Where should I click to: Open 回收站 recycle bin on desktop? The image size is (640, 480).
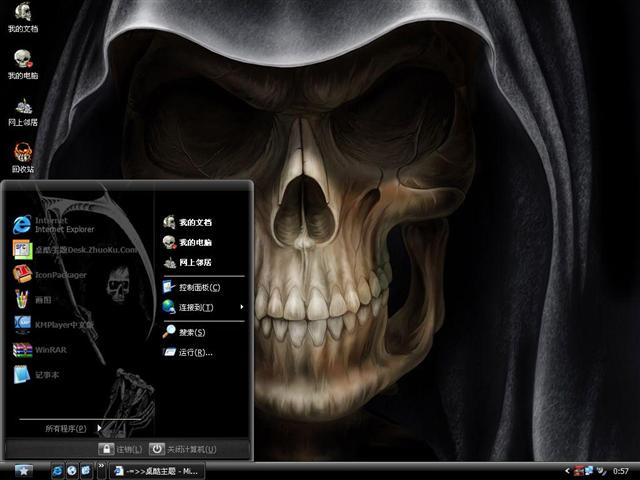[x=22, y=155]
